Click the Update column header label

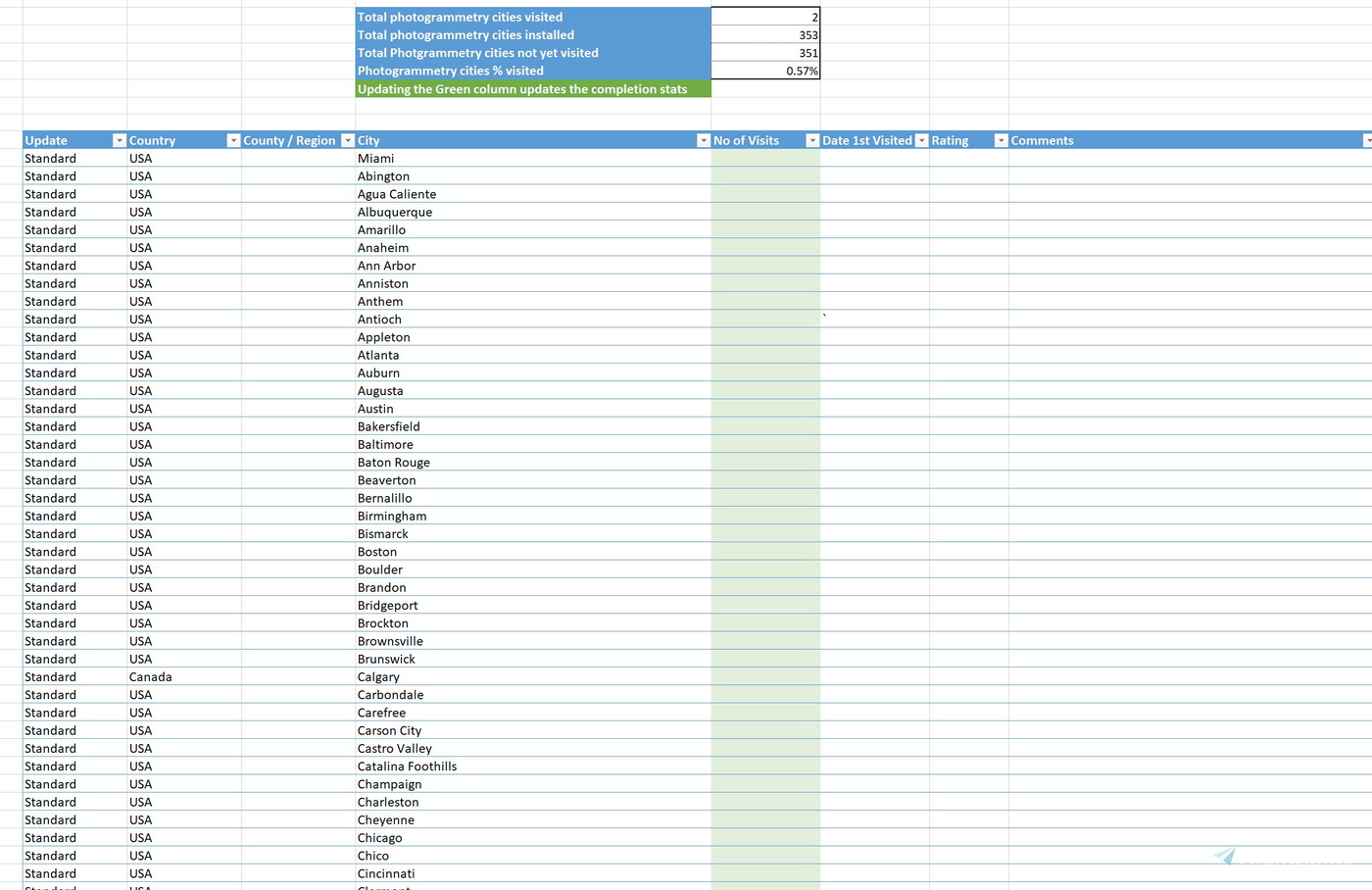[x=45, y=140]
